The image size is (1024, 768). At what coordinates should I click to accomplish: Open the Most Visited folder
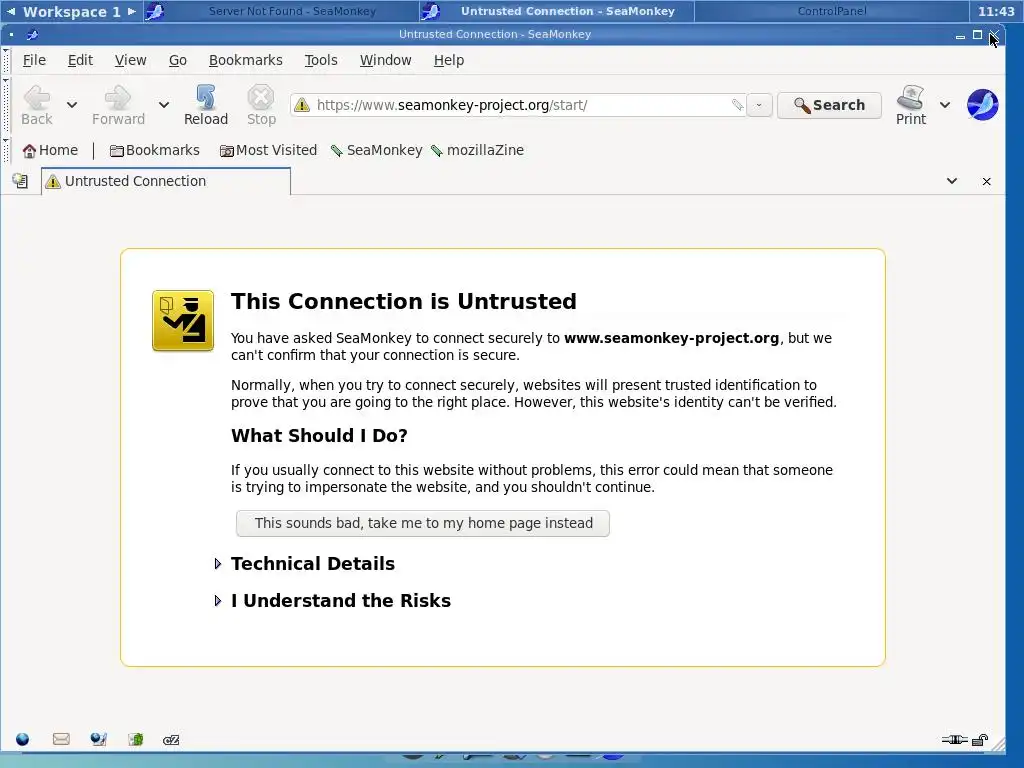pos(268,150)
